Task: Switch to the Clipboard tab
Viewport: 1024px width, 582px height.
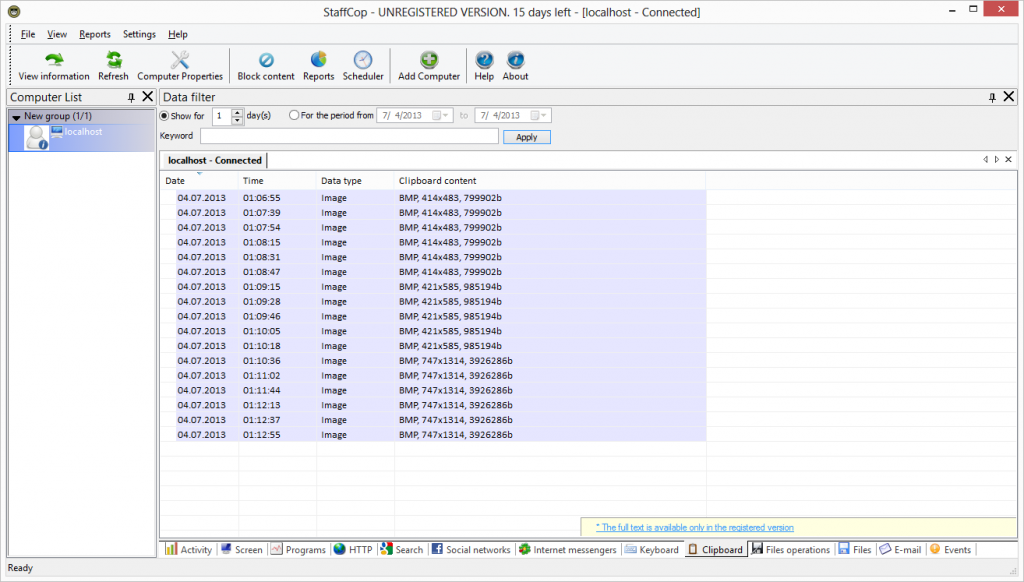Action: pyautogui.click(x=715, y=549)
